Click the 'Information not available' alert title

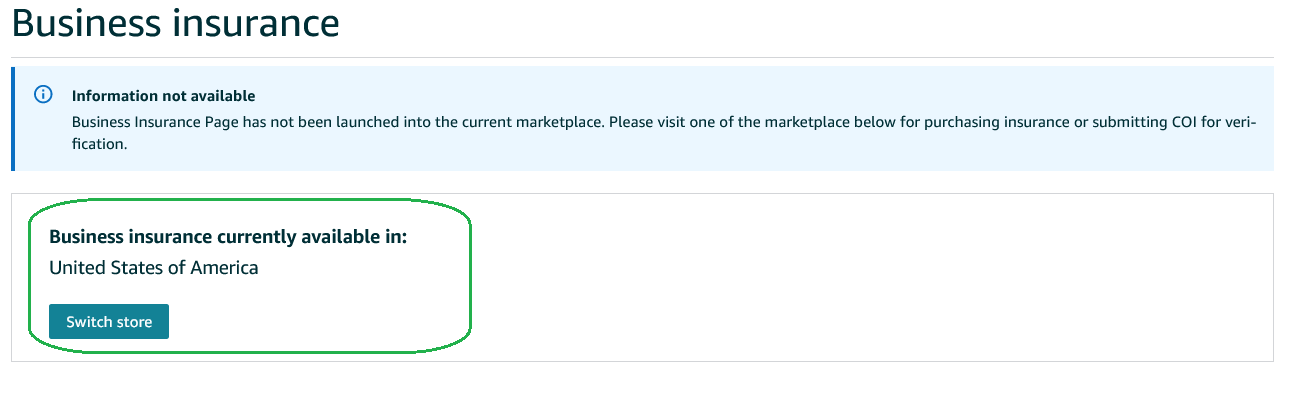(164, 96)
